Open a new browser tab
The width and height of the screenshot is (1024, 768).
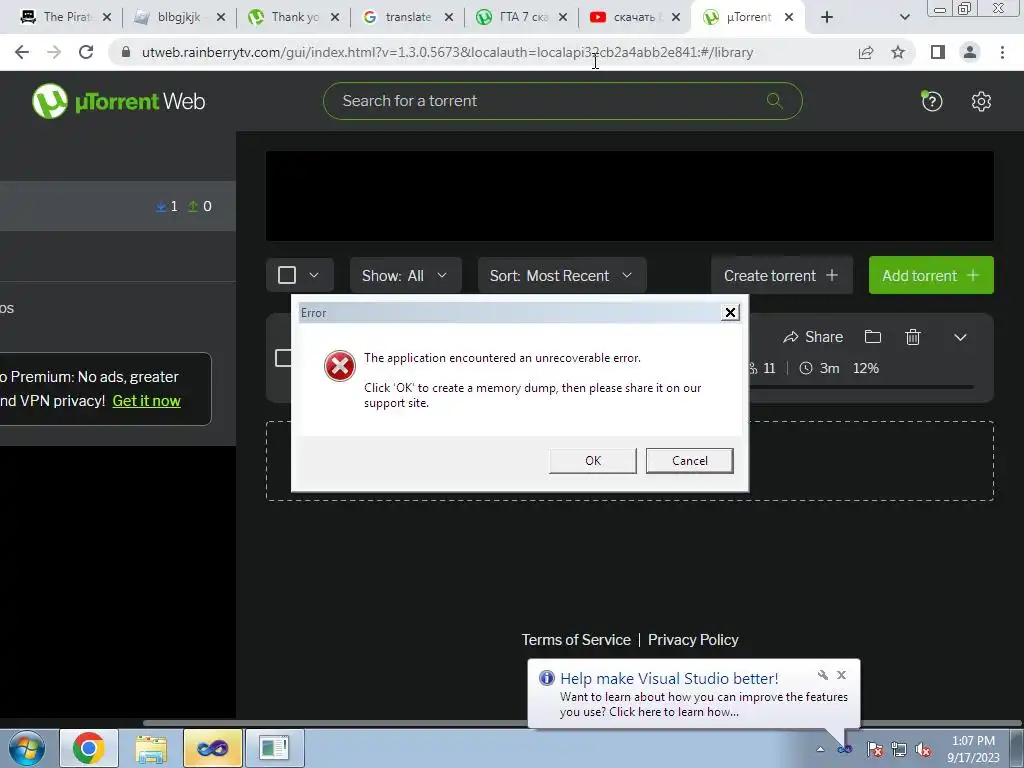[827, 18]
